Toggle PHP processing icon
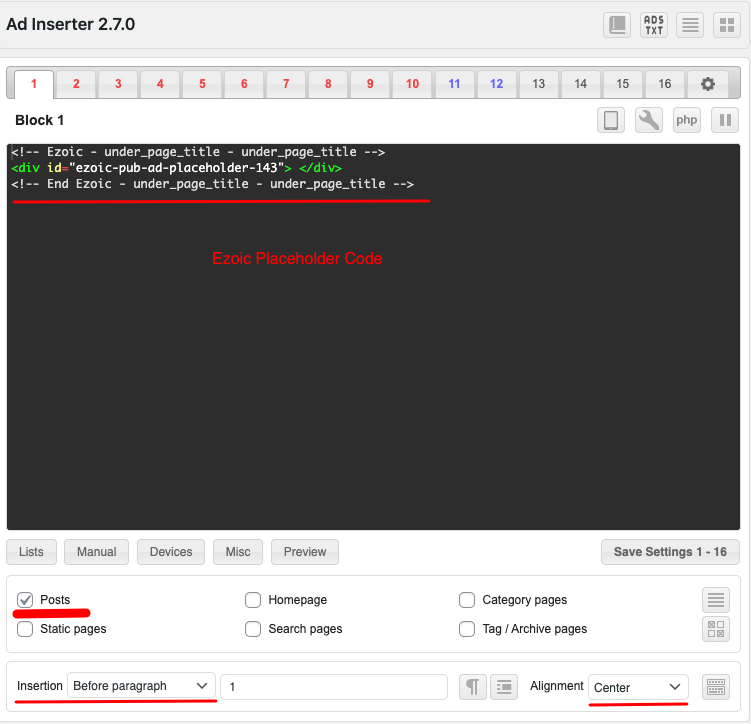Viewport: 751px width, 724px height. [x=686, y=120]
